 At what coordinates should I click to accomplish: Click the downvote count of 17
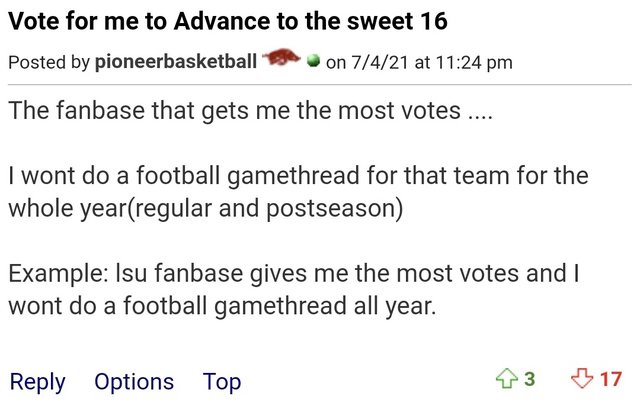click(611, 379)
